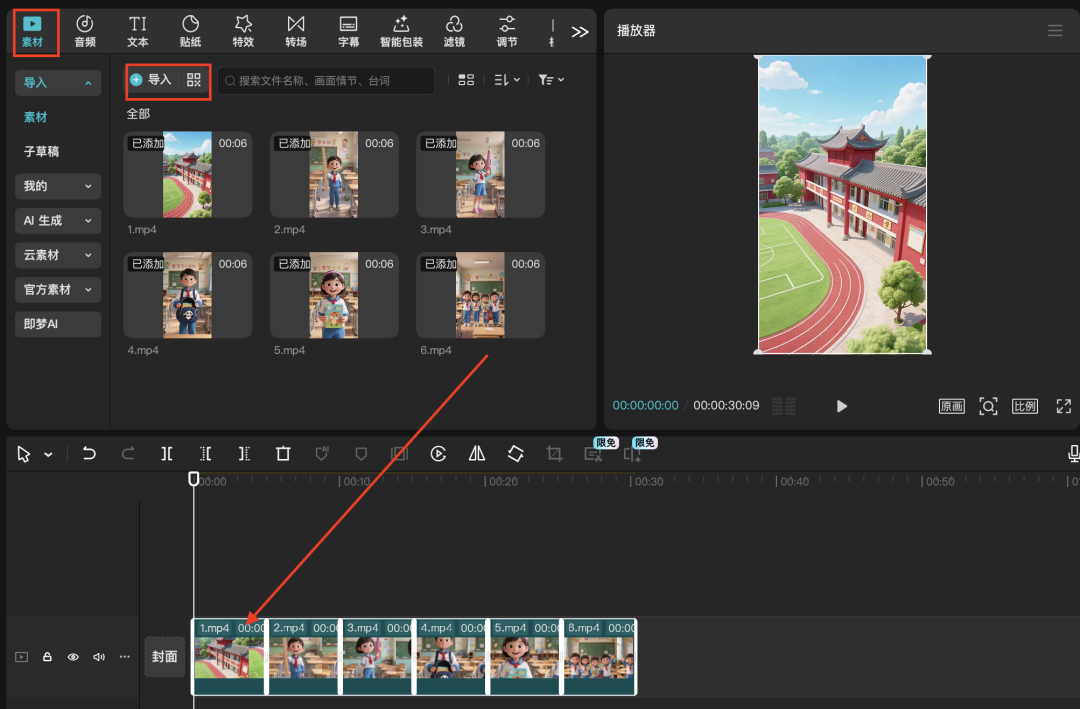Click the mirror flip icon
This screenshot has width=1080, height=709.
[477, 454]
